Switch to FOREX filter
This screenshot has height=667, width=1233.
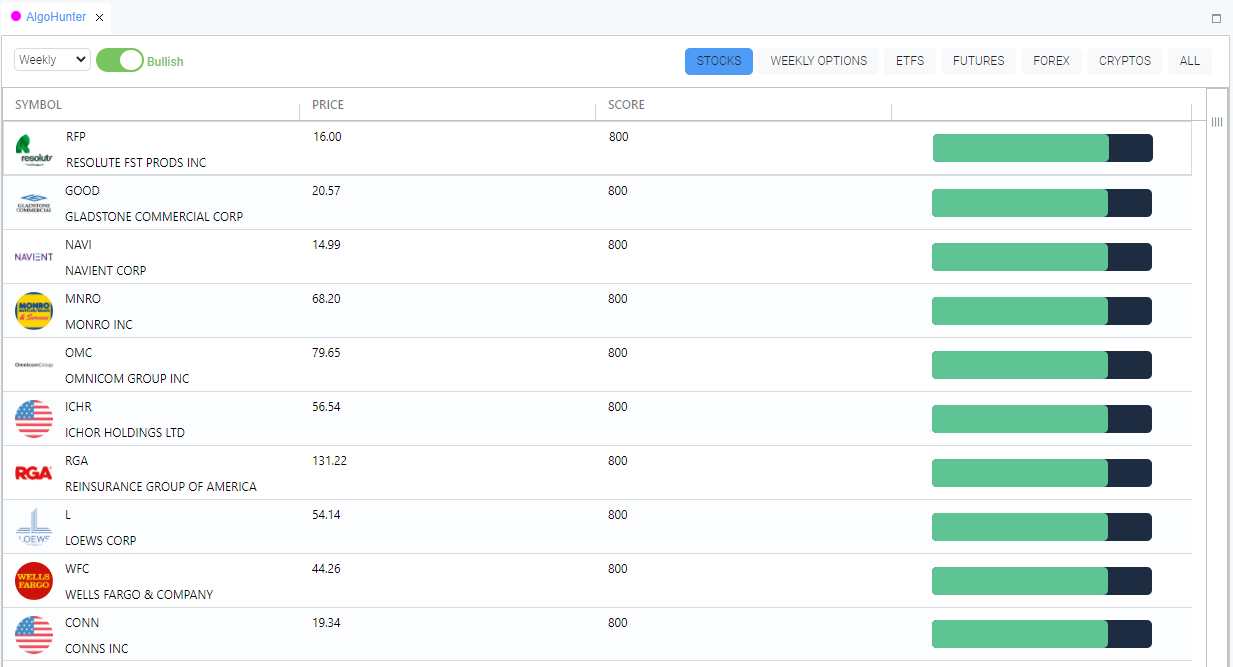(x=1051, y=61)
